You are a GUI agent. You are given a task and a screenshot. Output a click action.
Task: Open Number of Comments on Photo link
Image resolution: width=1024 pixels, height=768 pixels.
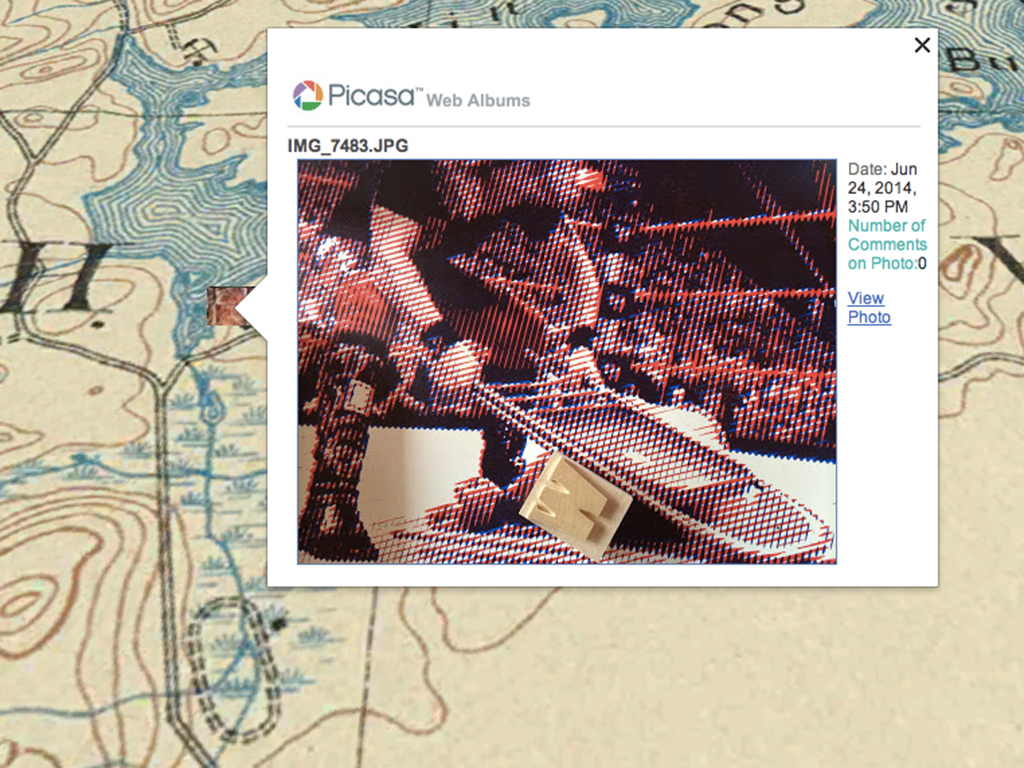click(887, 244)
